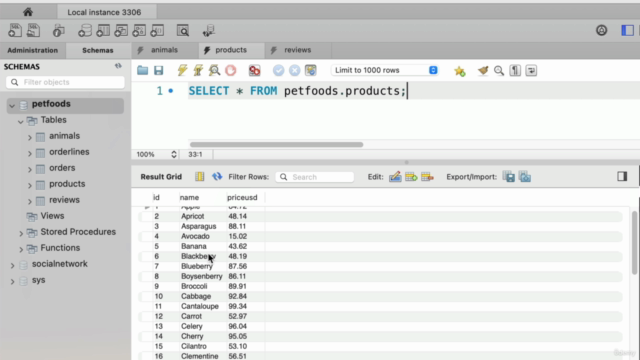The height and width of the screenshot is (360, 640).
Task: Save query to snippets star icon
Action: pos(460,71)
